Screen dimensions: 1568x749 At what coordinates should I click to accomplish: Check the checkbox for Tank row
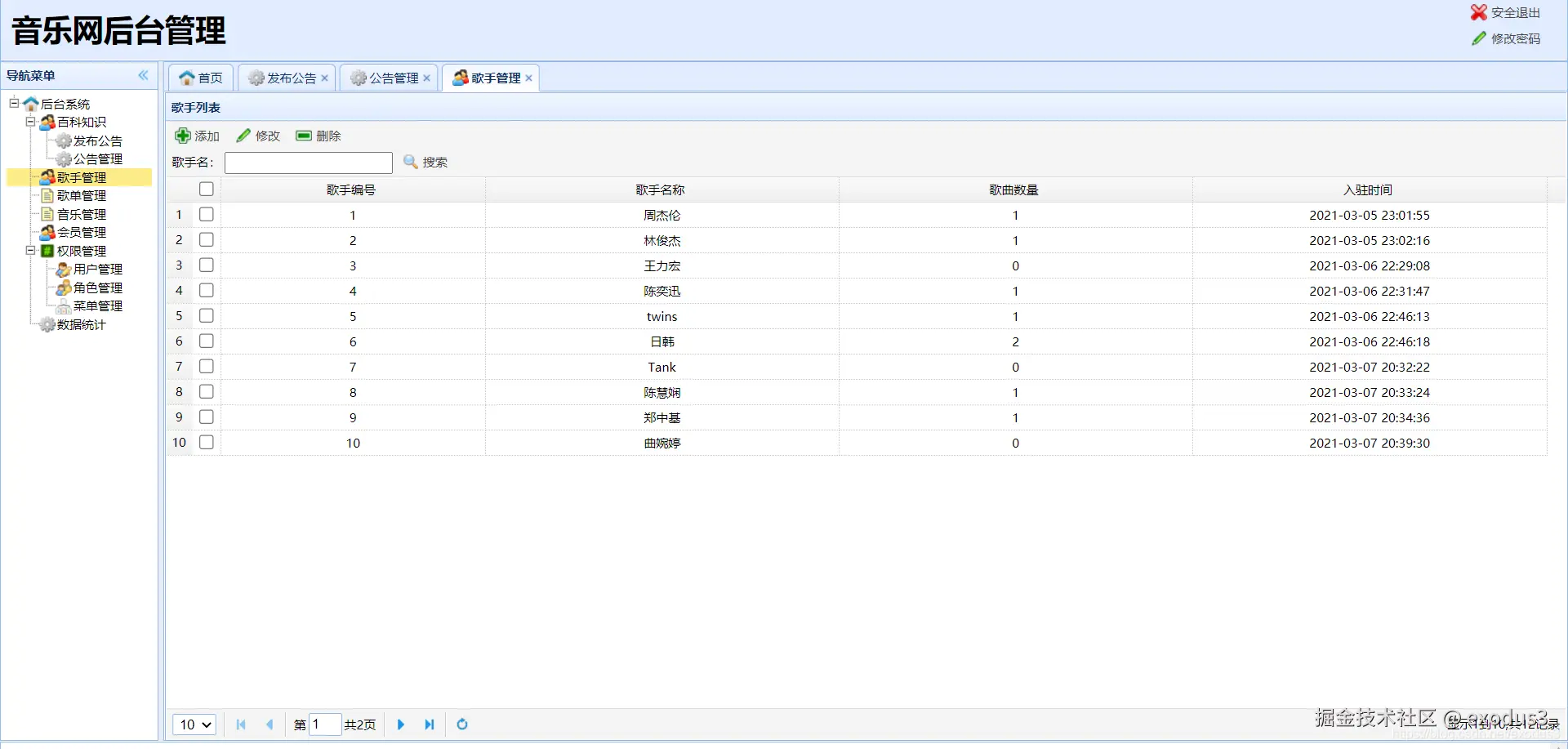(x=207, y=366)
